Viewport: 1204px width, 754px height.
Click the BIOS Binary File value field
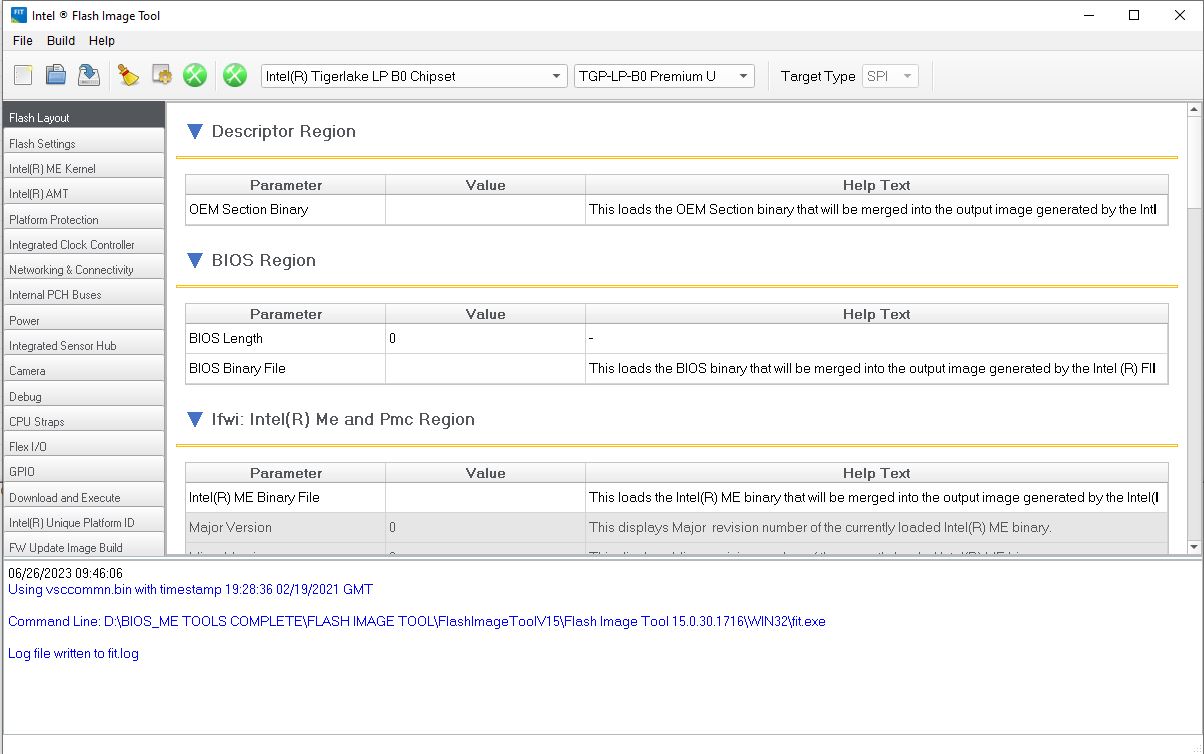coord(485,369)
